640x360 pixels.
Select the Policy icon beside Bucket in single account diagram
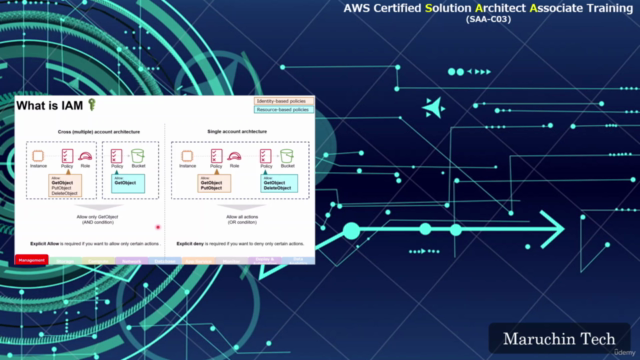pyautogui.click(x=266, y=156)
